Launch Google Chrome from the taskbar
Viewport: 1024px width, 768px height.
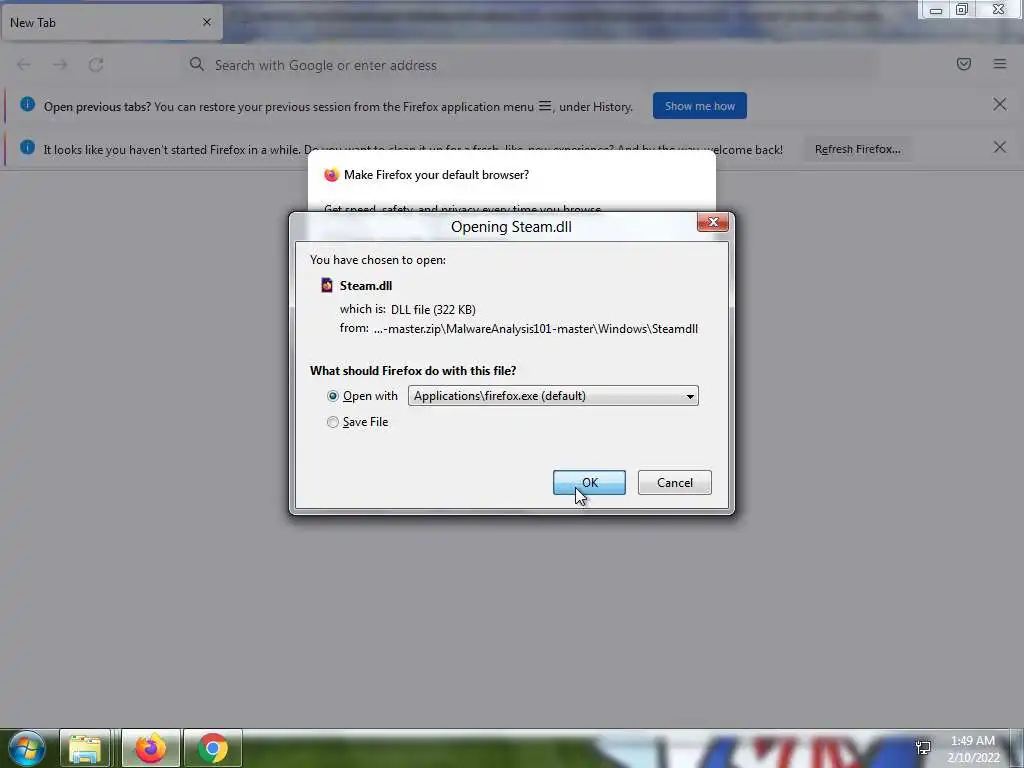click(213, 748)
